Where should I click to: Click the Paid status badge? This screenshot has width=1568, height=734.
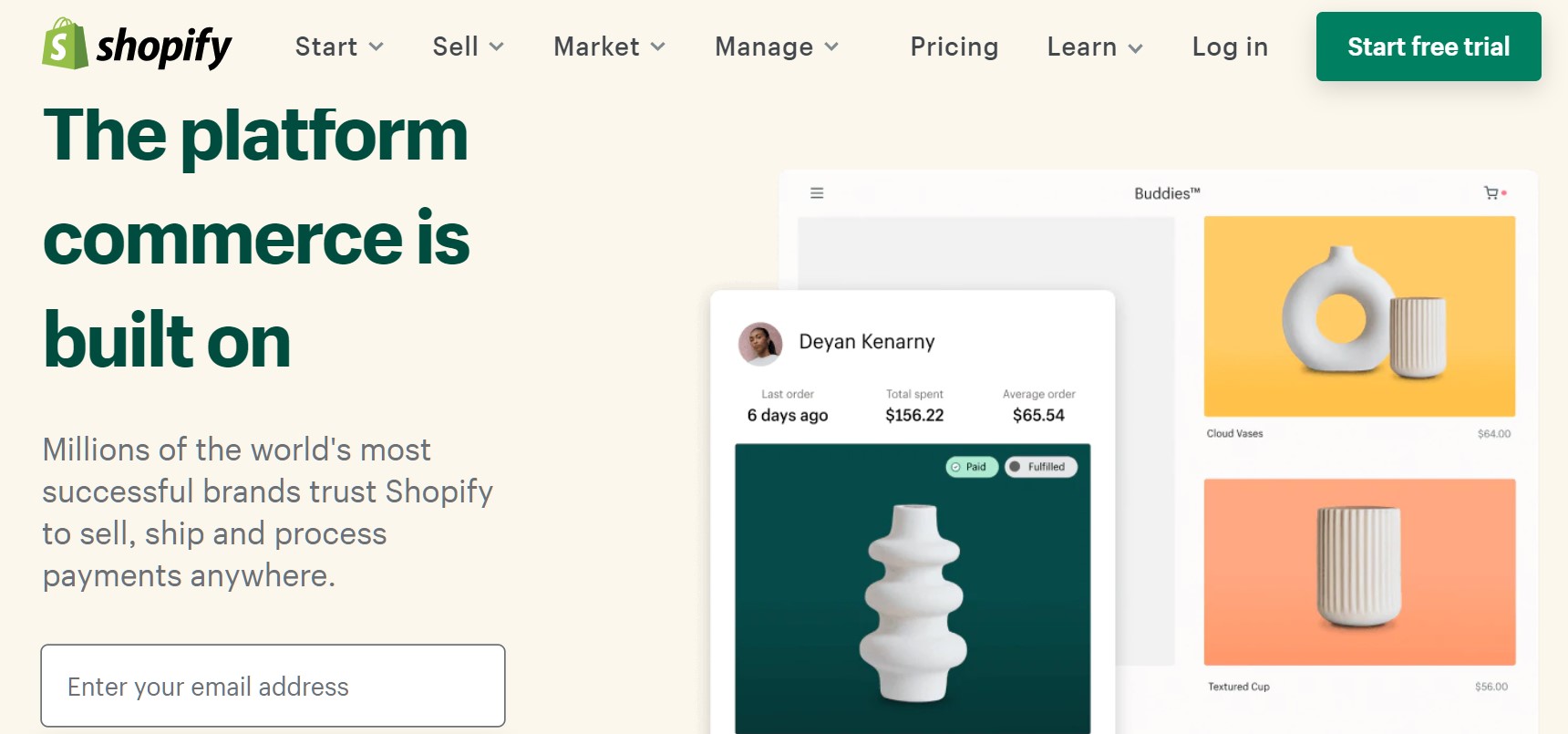tap(971, 467)
